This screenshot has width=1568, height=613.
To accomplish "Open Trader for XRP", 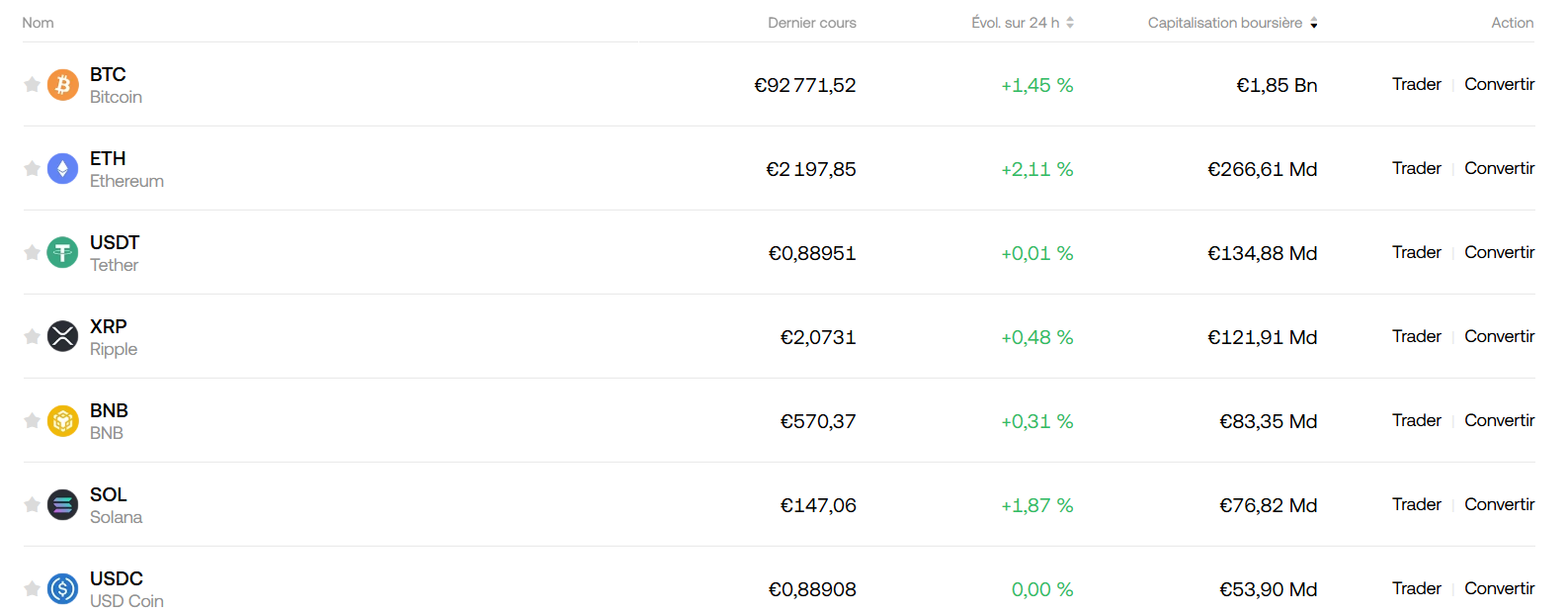I will tap(1416, 337).
